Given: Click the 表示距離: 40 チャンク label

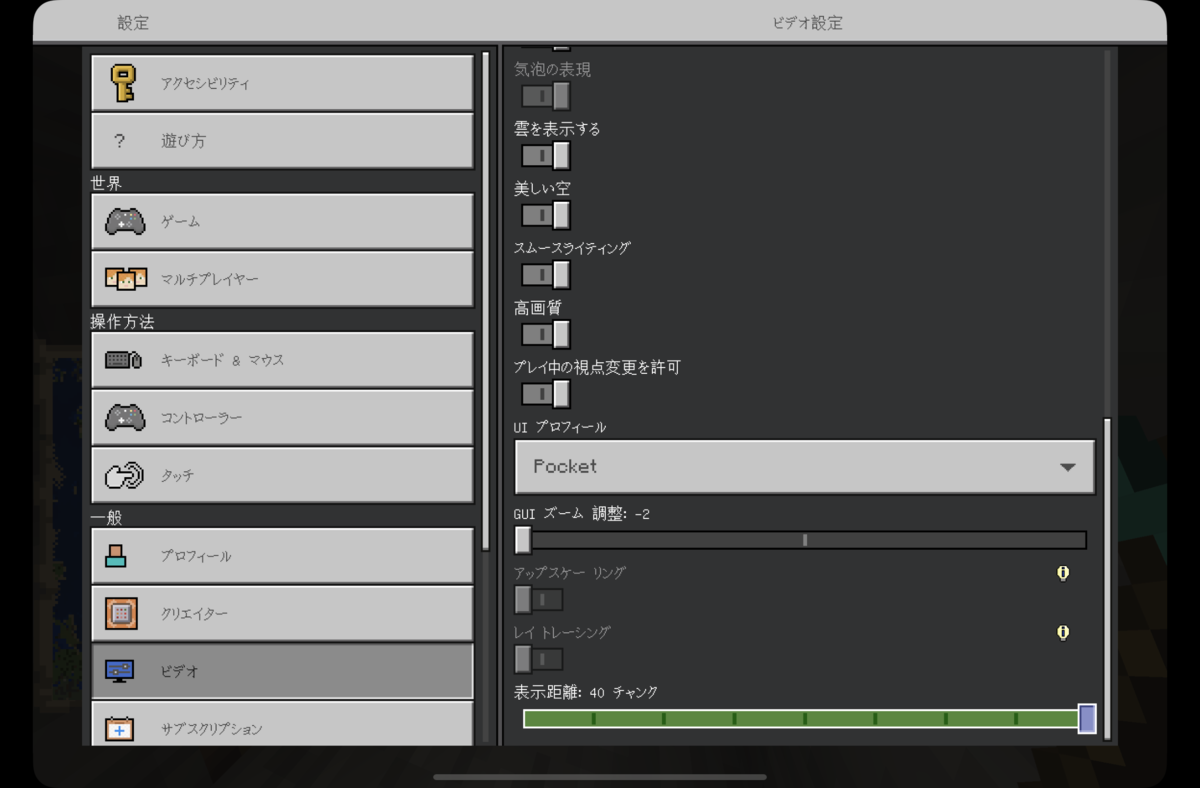Looking at the screenshot, I should (586, 692).
